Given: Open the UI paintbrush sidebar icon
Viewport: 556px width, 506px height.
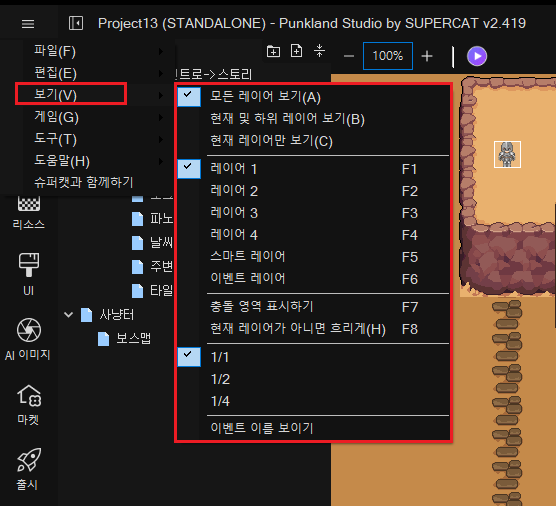Looking at the screenshot, I should [28, 275].
